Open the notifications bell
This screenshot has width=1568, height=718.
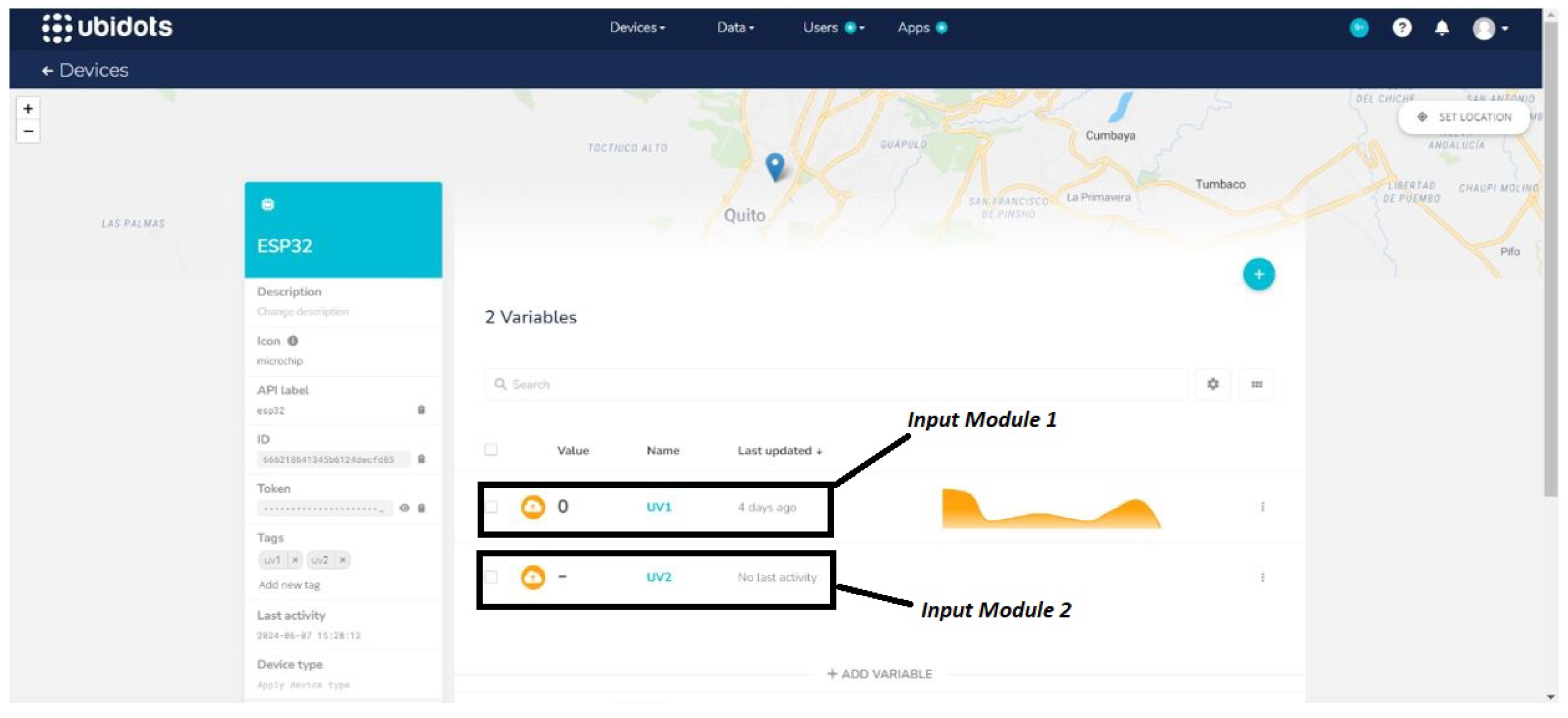point(1442,28)
